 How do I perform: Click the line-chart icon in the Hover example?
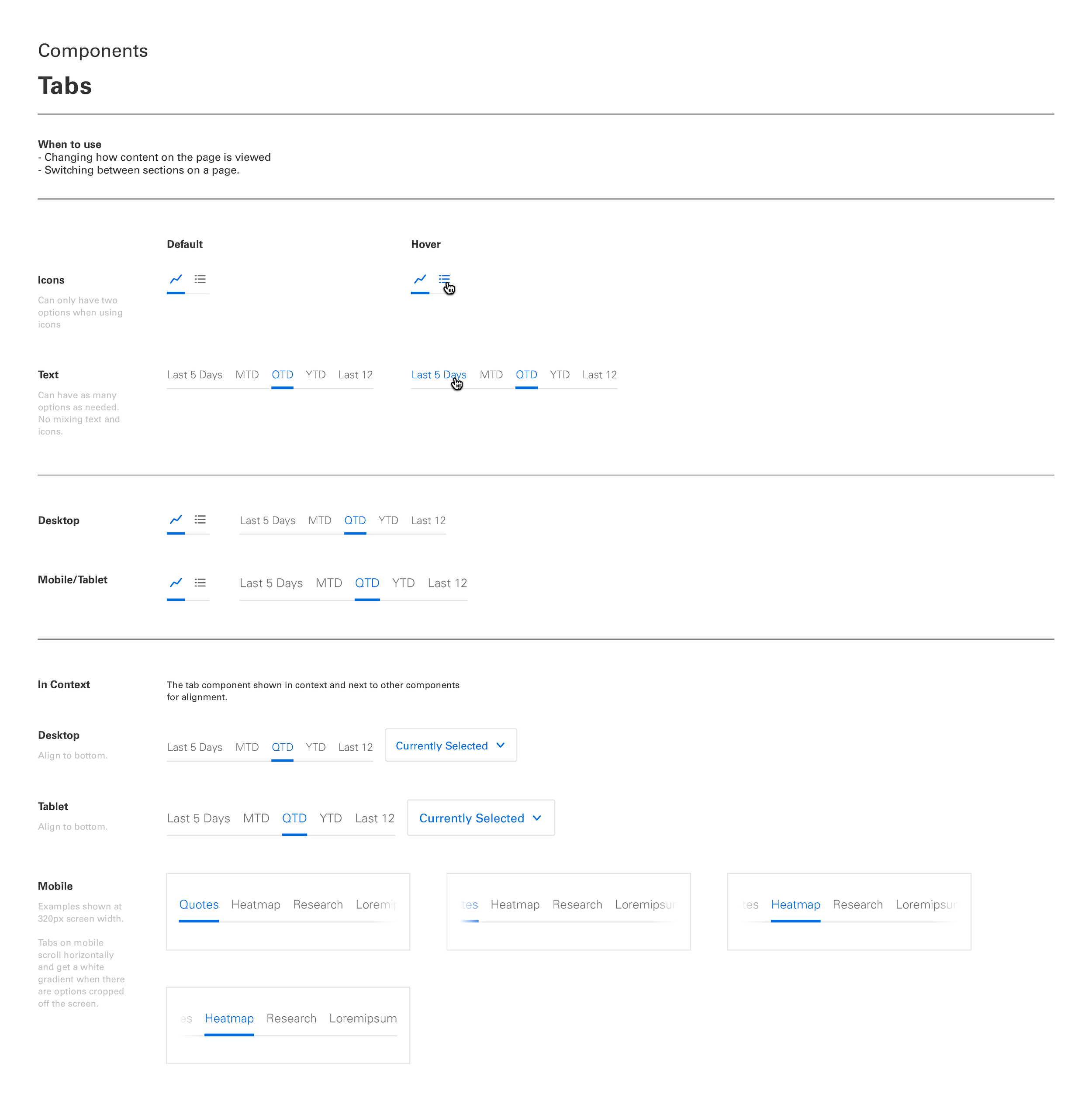coord(420,280)
